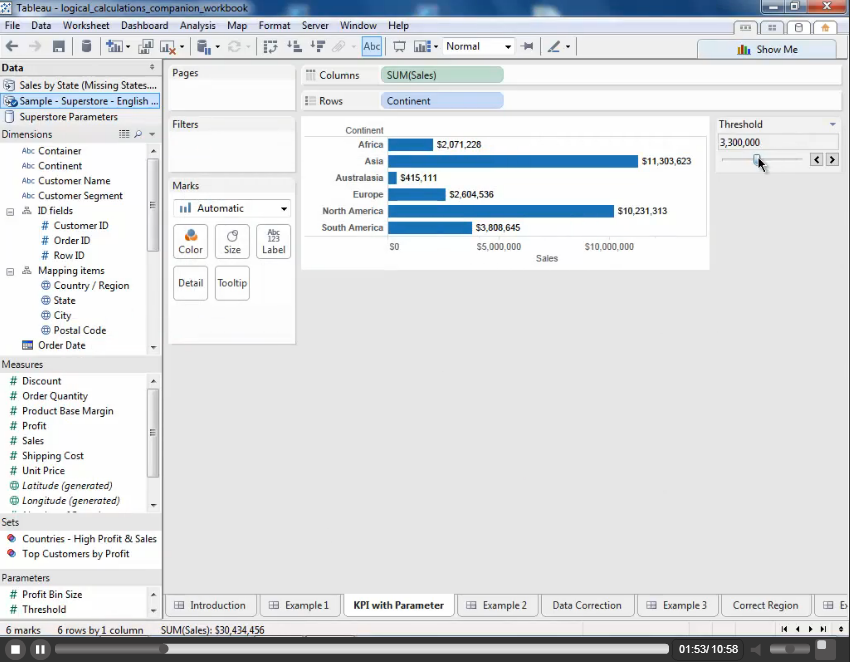Click the Threshold right increment arrow

point(832,159)
